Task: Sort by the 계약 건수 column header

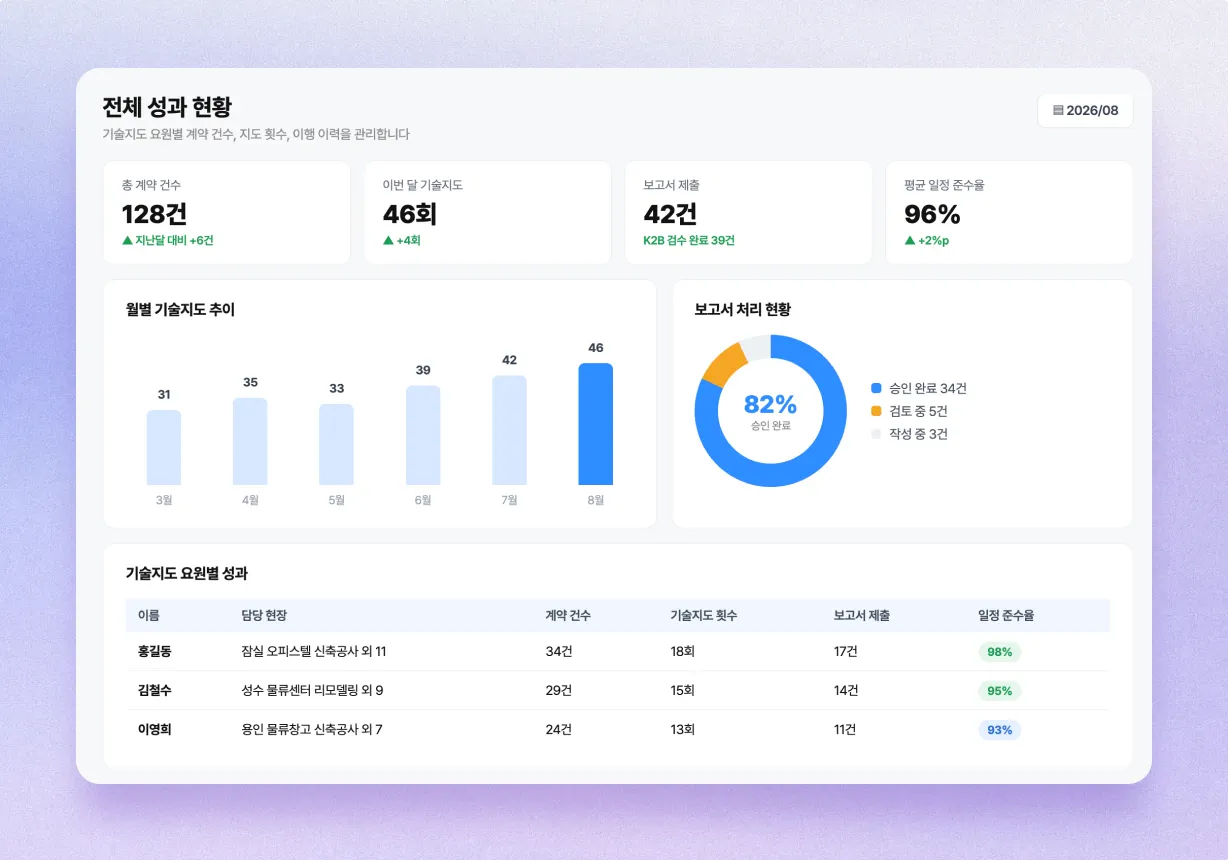Action: pyautogui.click(x=568, y=615)
